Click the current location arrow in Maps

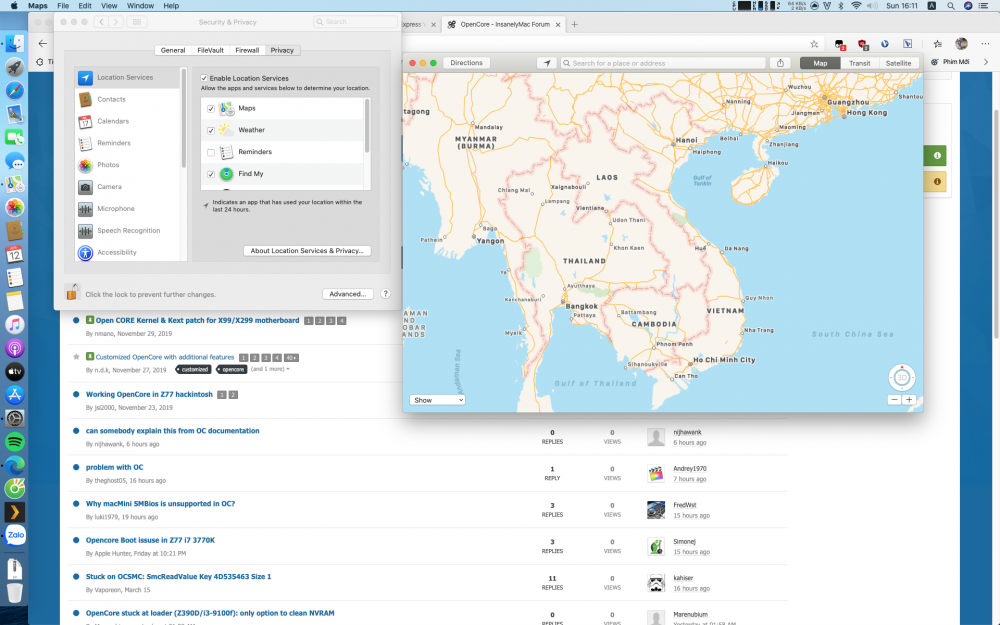[547, 63]
